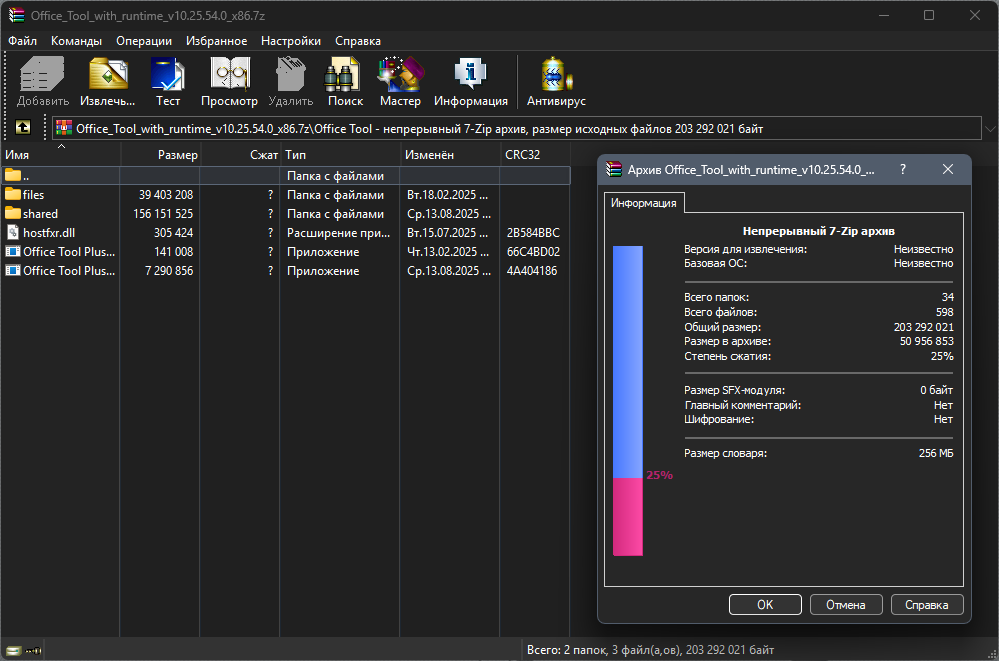Click the date Вт.18.02.2025 cell

[x=448, y=194]
